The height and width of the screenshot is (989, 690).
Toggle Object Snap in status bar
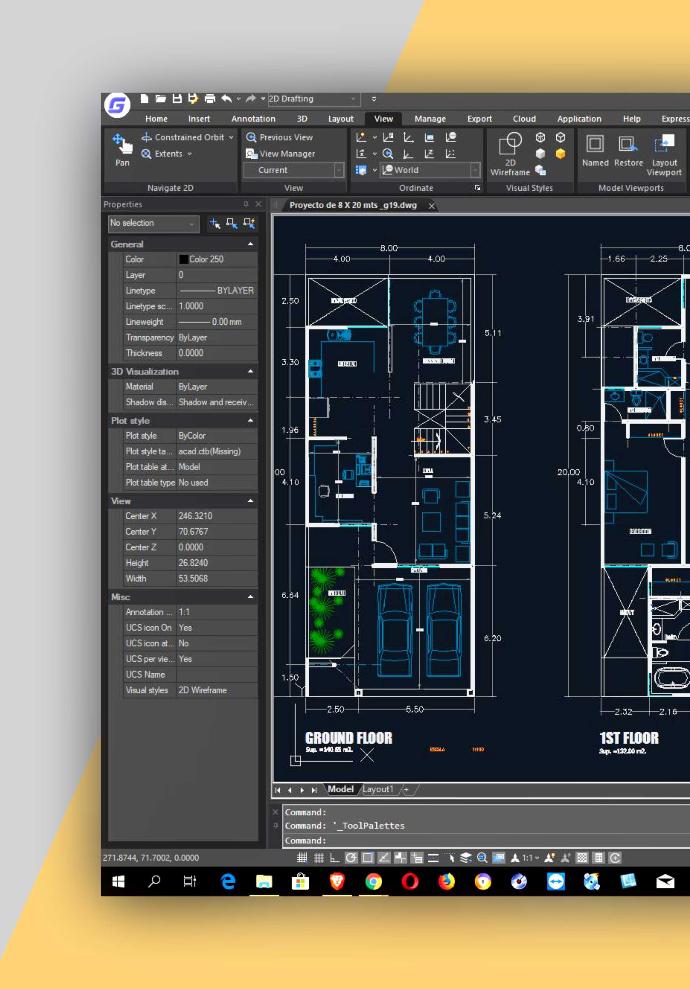[367, 858]
